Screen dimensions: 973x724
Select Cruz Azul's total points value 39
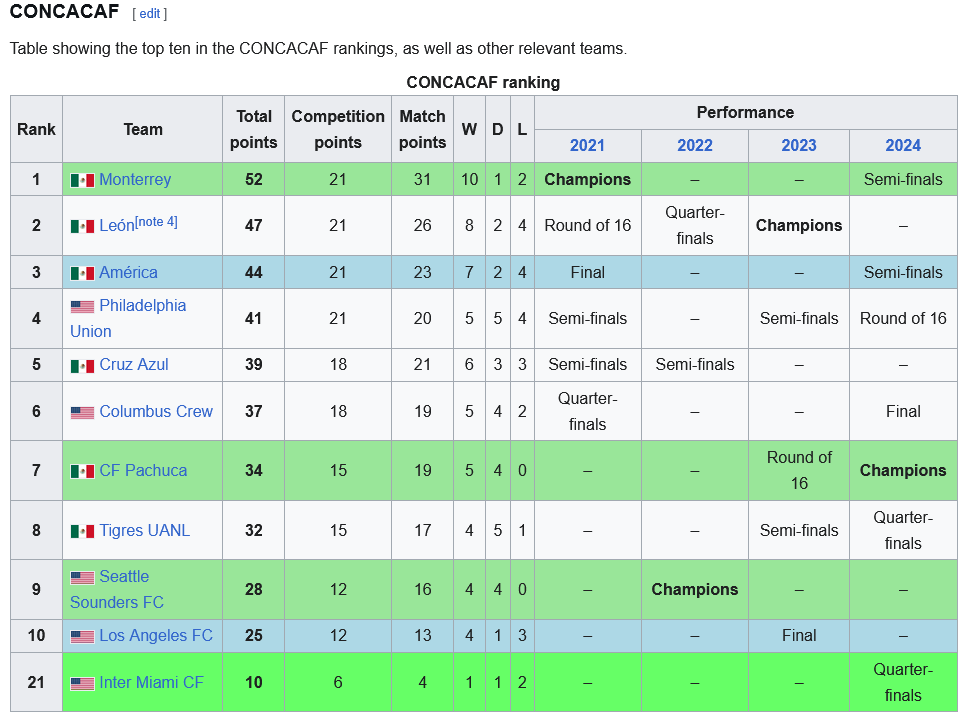tap(254, 364)
